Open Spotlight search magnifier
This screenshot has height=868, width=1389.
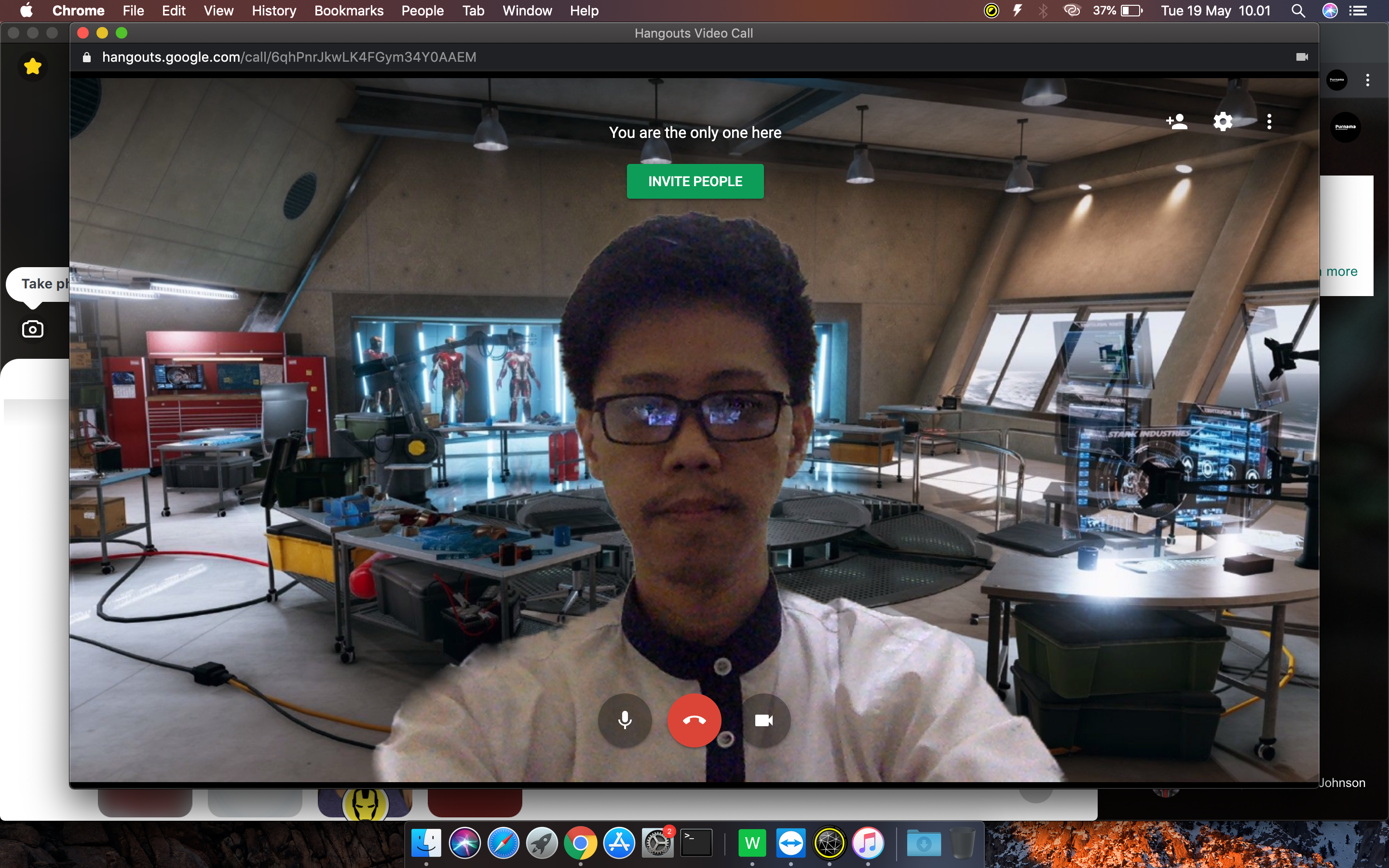(1298, 10)
